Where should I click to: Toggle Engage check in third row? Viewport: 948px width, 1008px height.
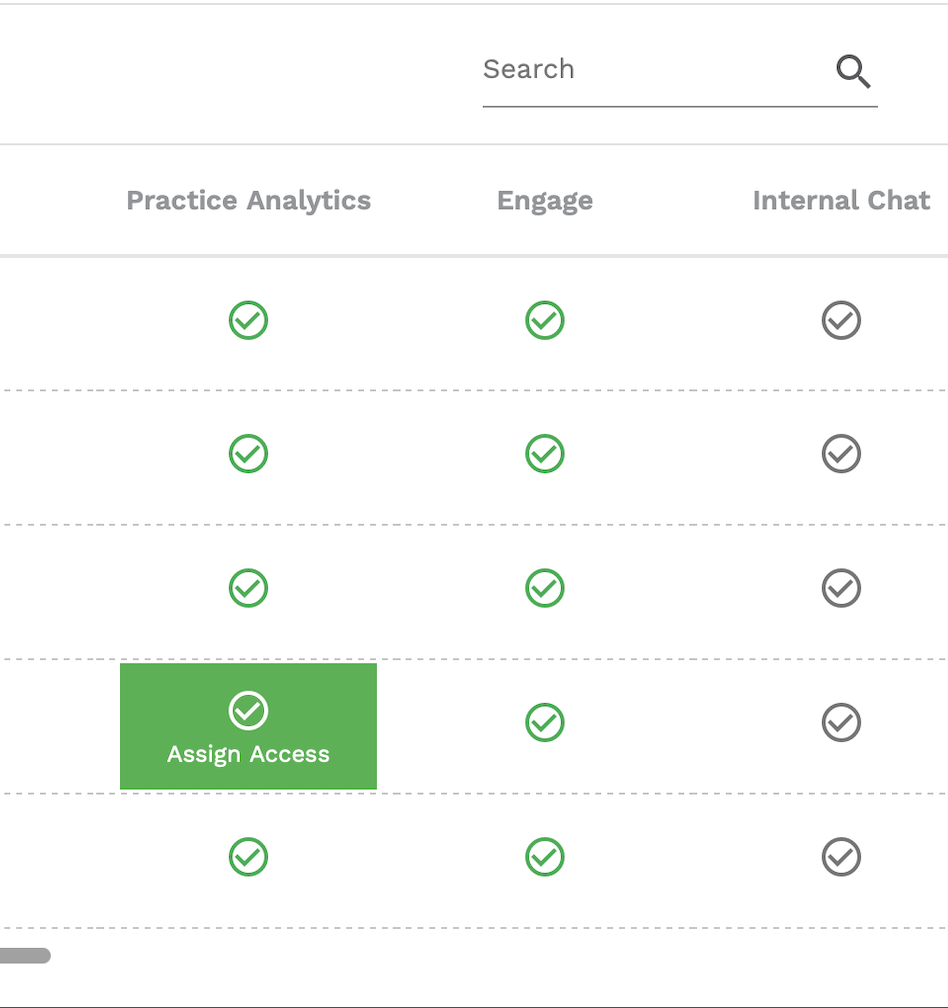[x=544, y=588]
